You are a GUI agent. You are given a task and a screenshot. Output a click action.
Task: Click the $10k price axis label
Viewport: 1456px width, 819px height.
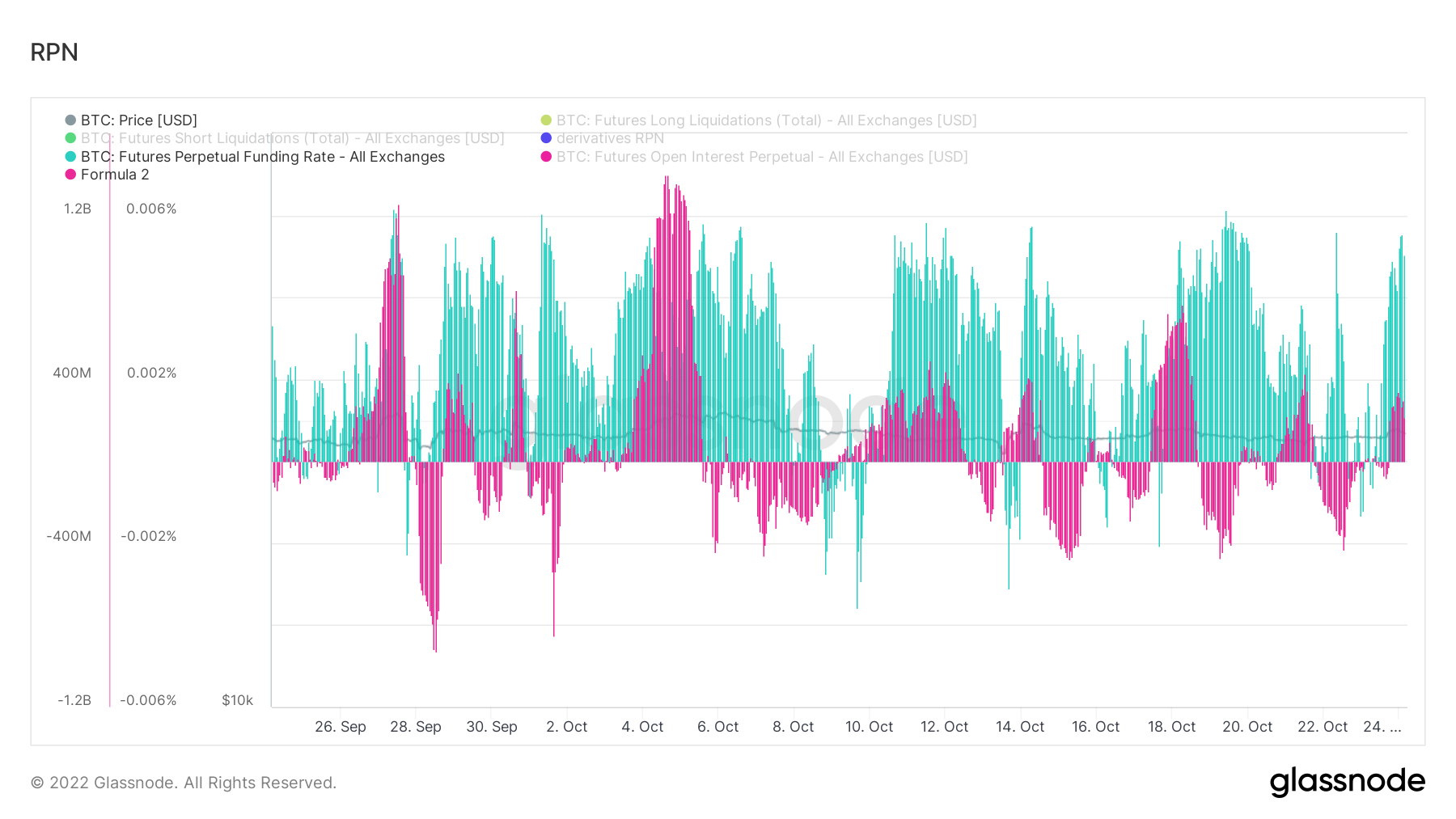coord(237,700)
